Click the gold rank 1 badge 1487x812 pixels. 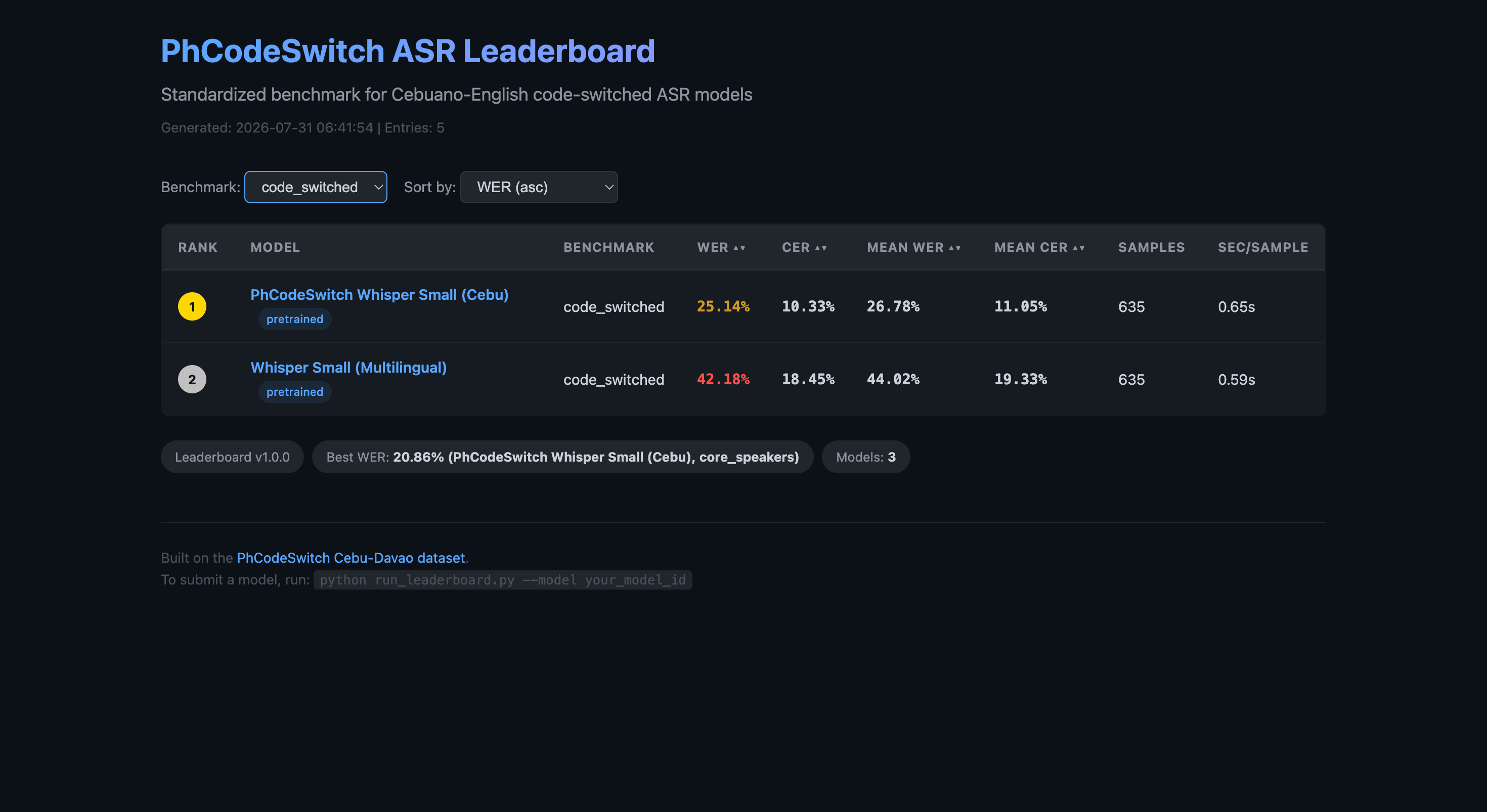coord(192,306)
